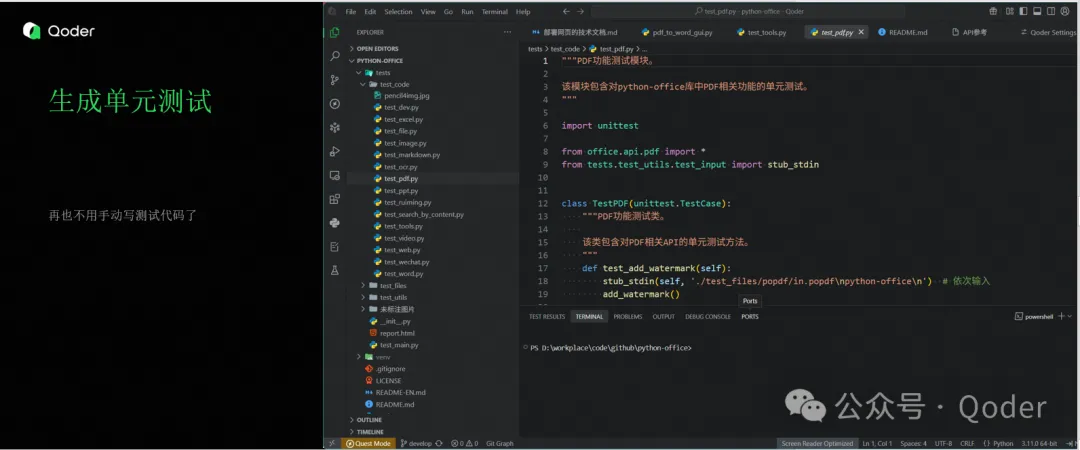Expand the OUTLINE section
Image resolution: width=1080 pixels, height=450 pixels.
click(x=368, y=420)
